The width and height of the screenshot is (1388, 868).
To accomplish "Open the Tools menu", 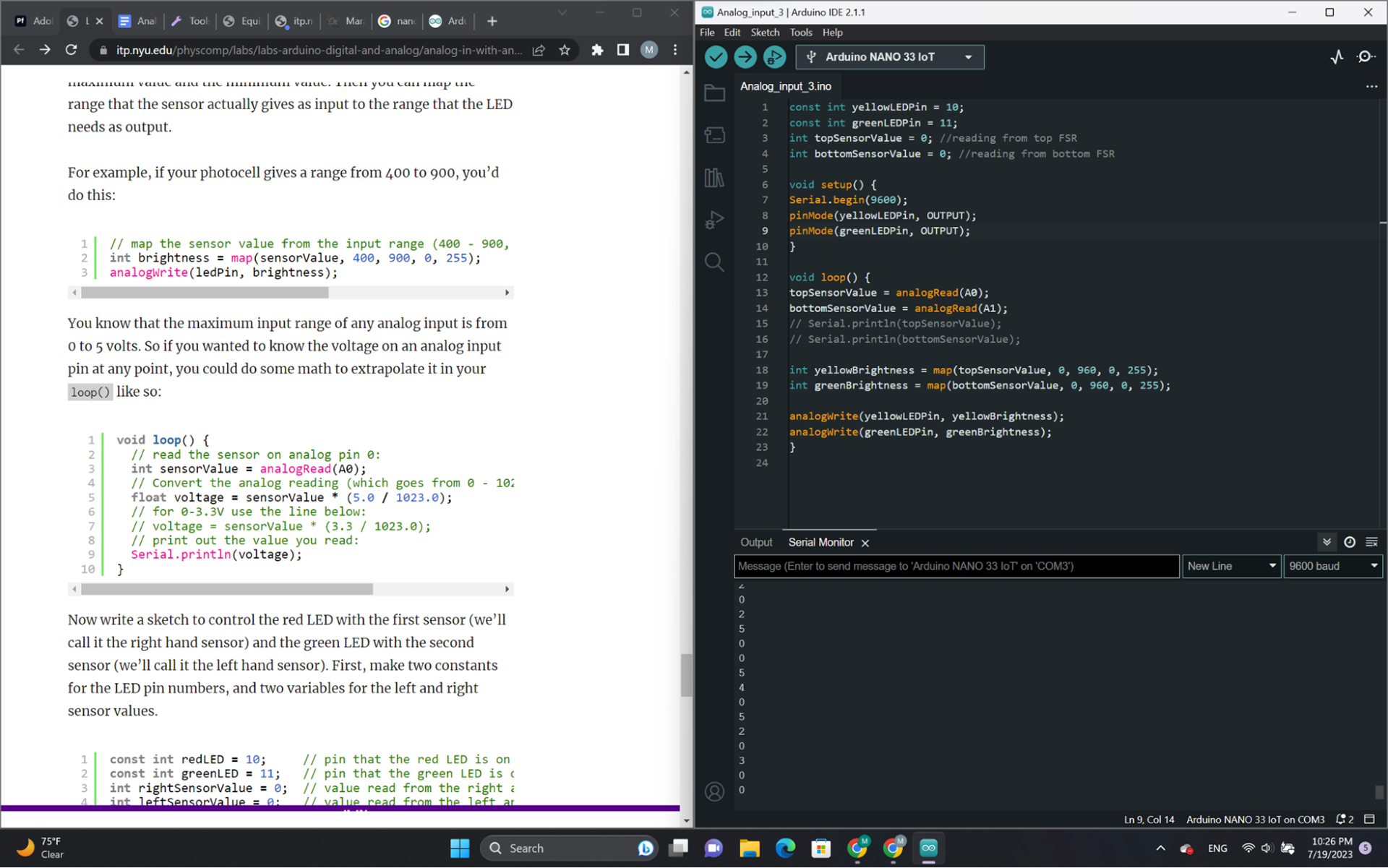I will [x=801, y=33].
